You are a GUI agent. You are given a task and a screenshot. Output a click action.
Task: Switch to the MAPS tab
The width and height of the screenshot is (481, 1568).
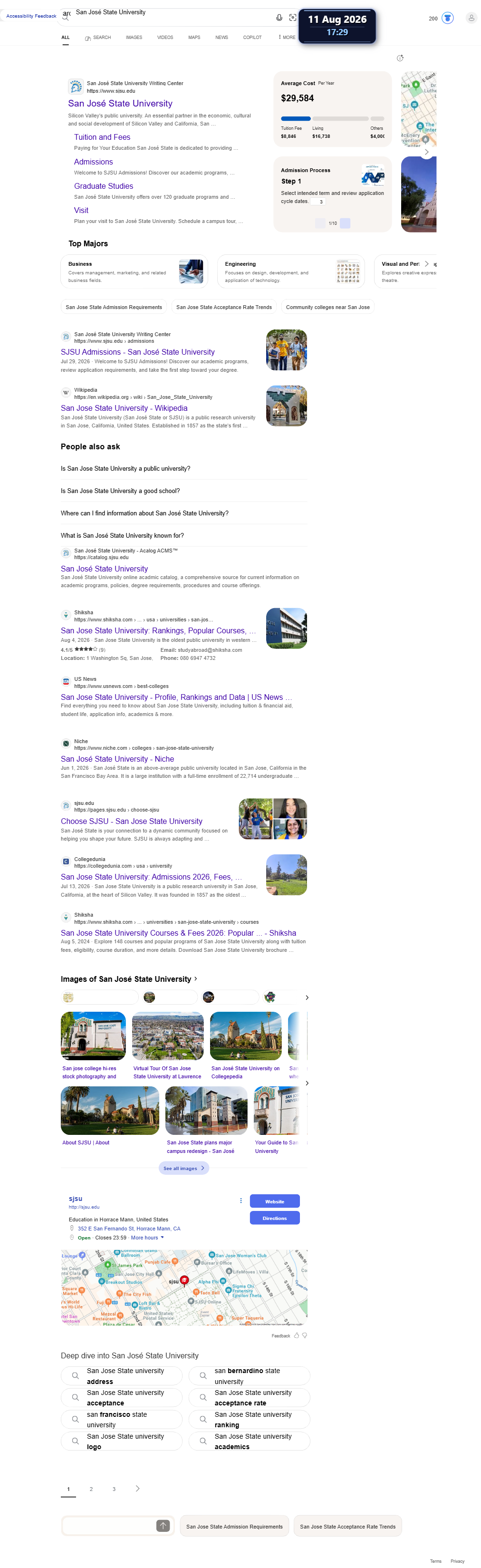pyautogui.click(x=194, y=38)
